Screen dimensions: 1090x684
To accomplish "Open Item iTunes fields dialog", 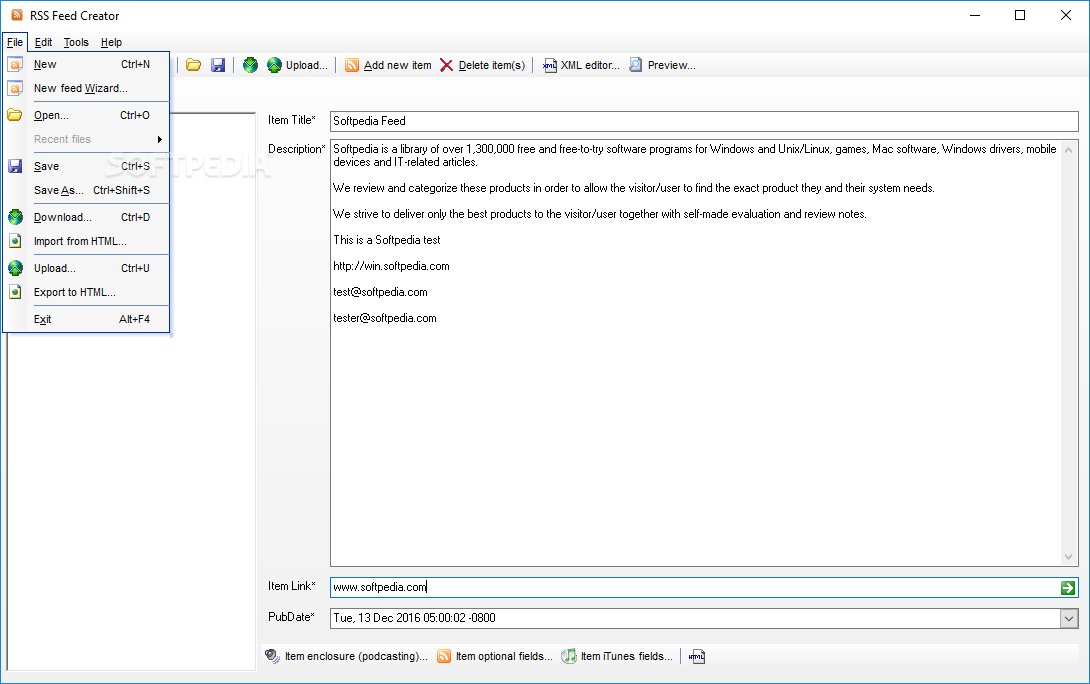I will (x=617, y=656).
